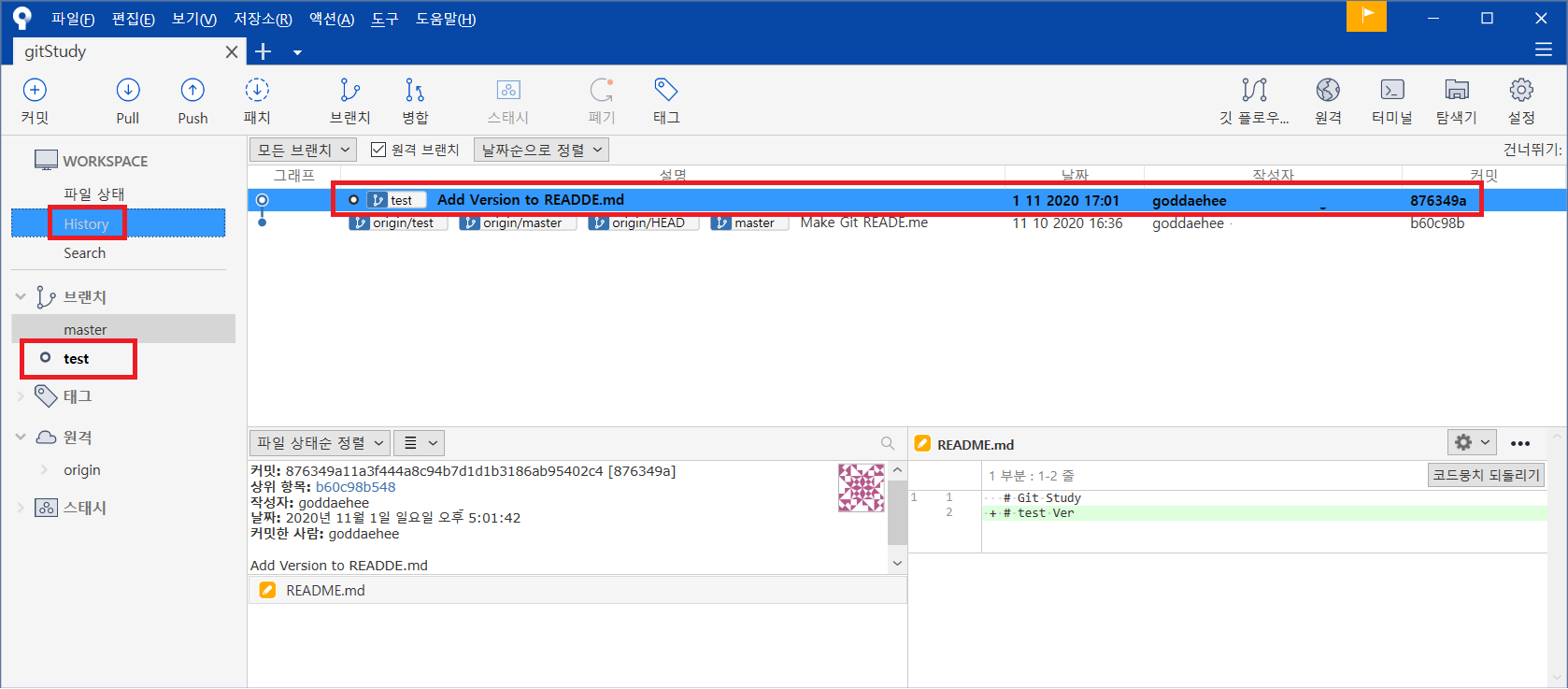Click the commit details scrollbar down arrow
1568x689 pixels.
[x=897, y=563]
